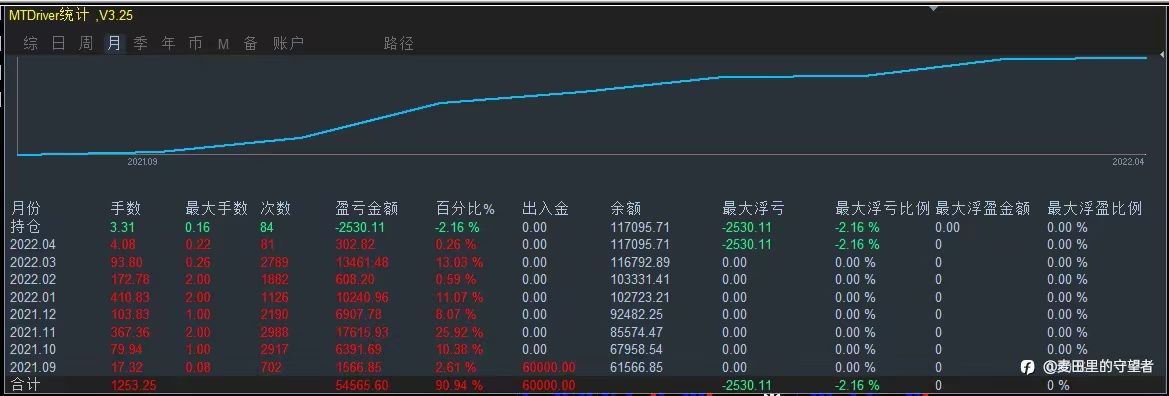Click max lots 0.08 in 2021.09 row

(198, 367)
